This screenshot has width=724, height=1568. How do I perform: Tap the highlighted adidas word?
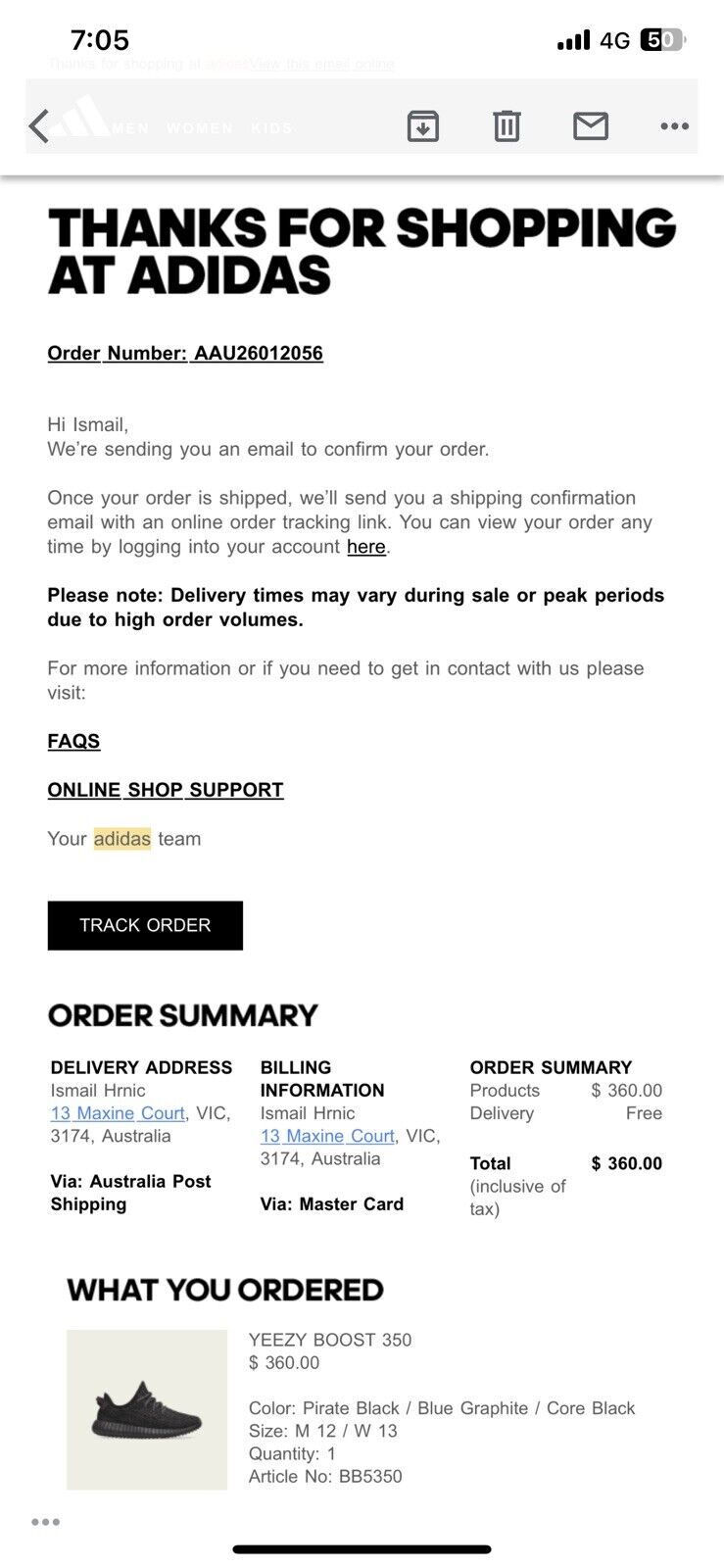(x=122, y=839)
